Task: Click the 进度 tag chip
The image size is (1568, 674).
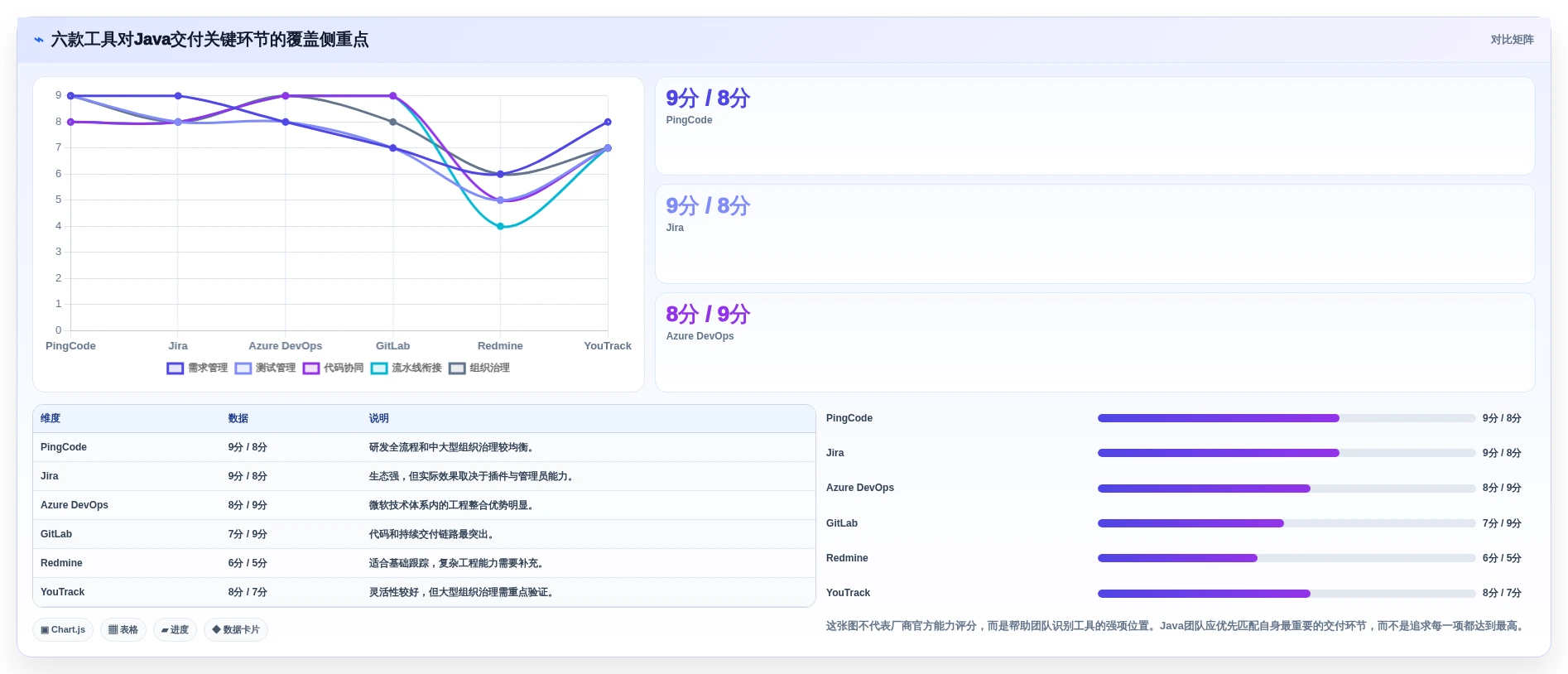Action: (175, 630)
